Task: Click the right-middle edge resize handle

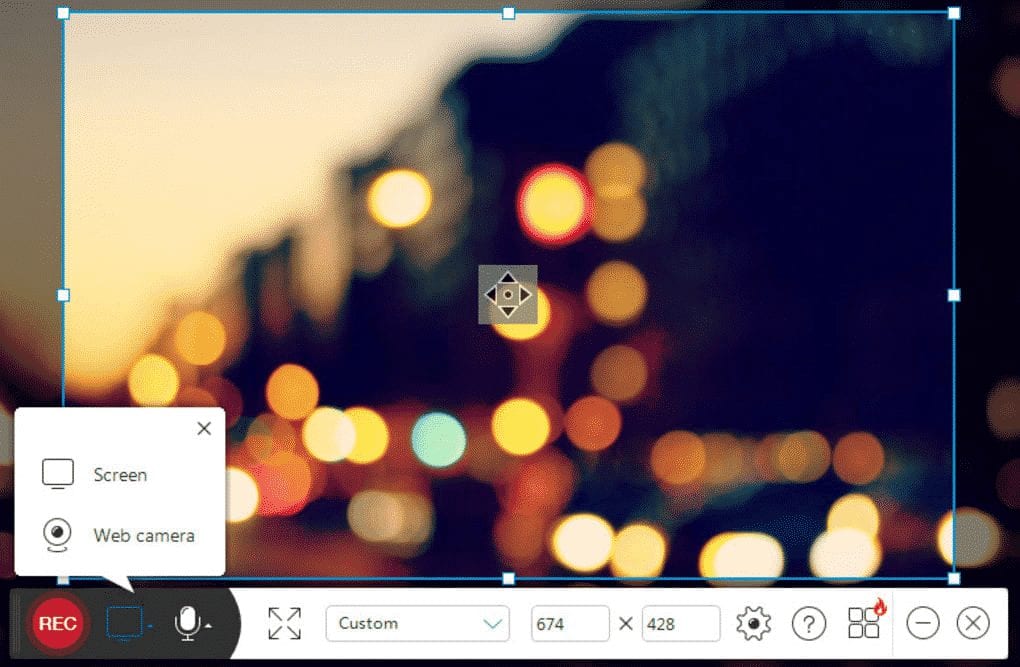Action: (x=954, y=295)
